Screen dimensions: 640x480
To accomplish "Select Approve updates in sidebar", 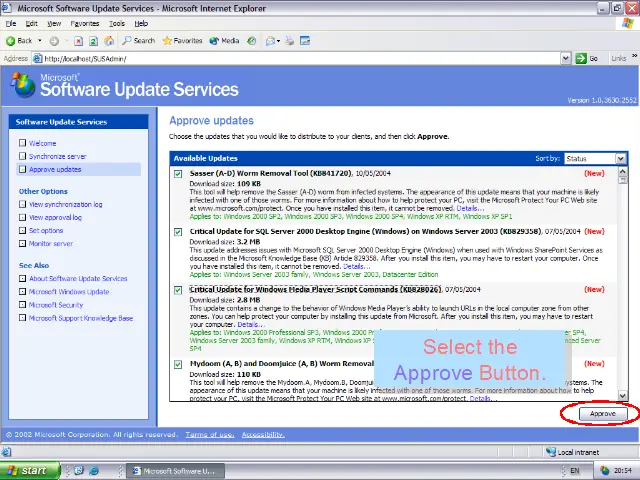I will point(55,169).
